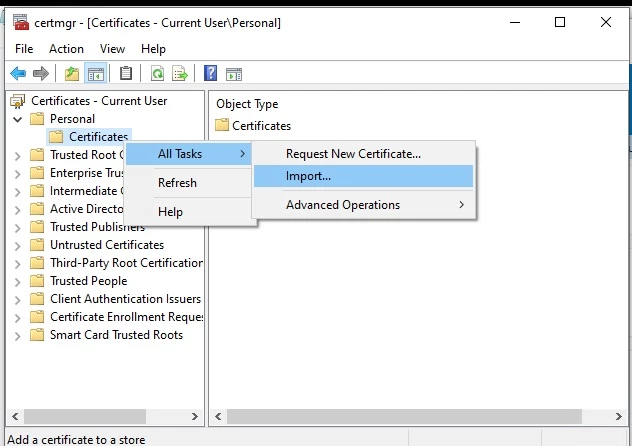Click left arrow of details pane scrollbar
Image resolution: width=632 pixels, height=446 pixels.
218,416
